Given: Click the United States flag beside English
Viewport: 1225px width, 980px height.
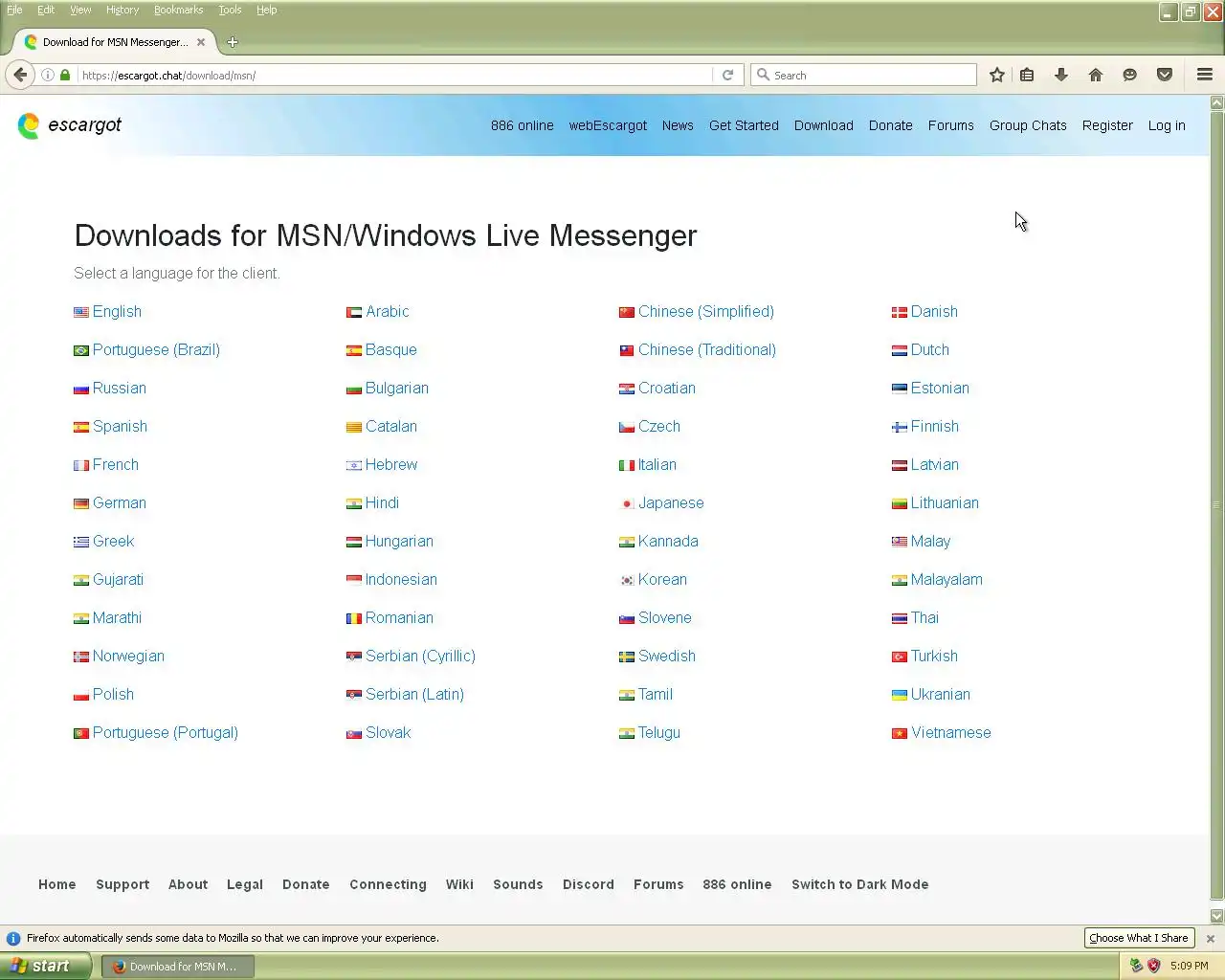Looking at the screenshot, I should point(81,312).
